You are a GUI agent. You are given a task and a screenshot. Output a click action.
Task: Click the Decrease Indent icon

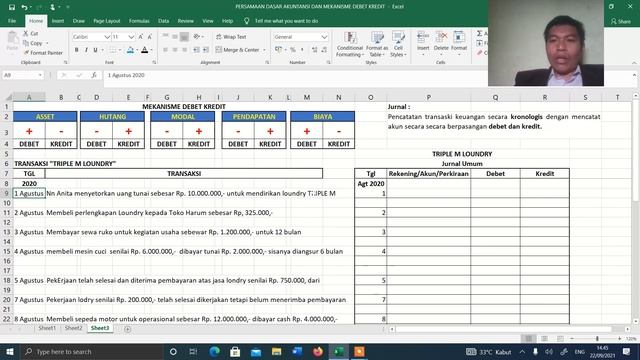(196, 50)
